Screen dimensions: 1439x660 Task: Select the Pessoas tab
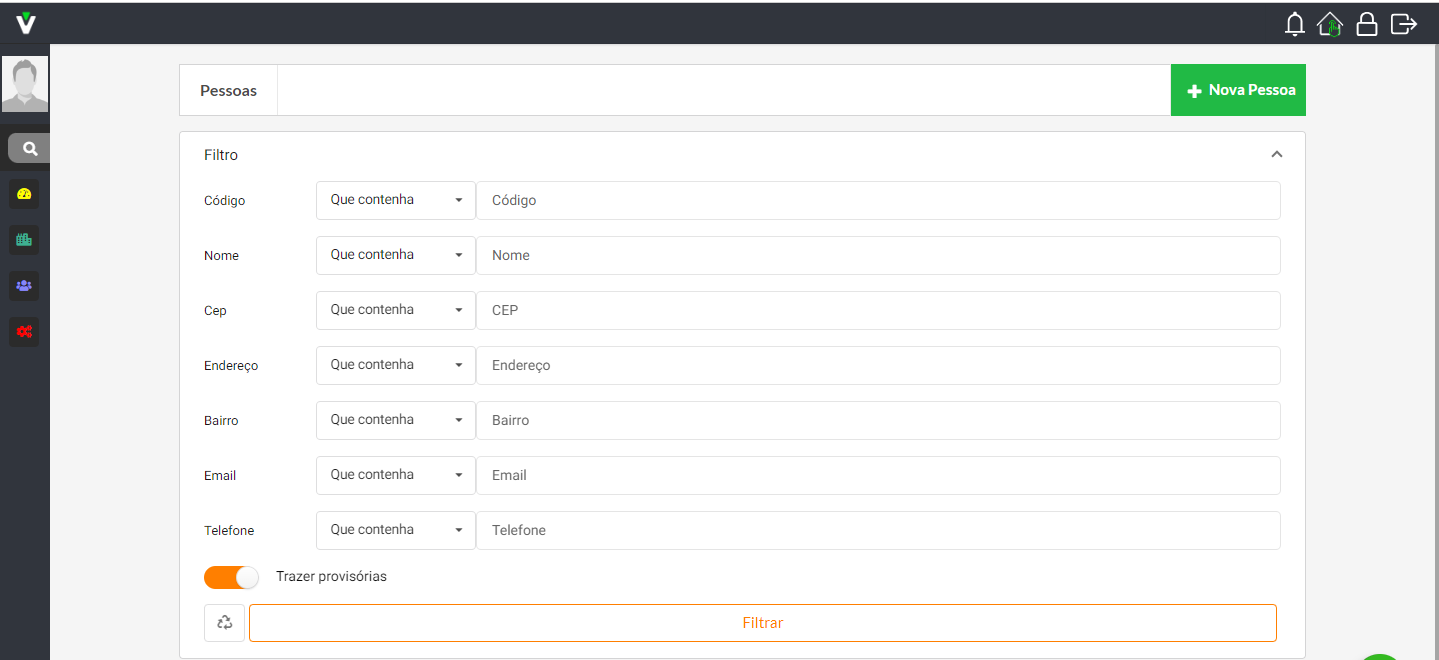(229, 90)
